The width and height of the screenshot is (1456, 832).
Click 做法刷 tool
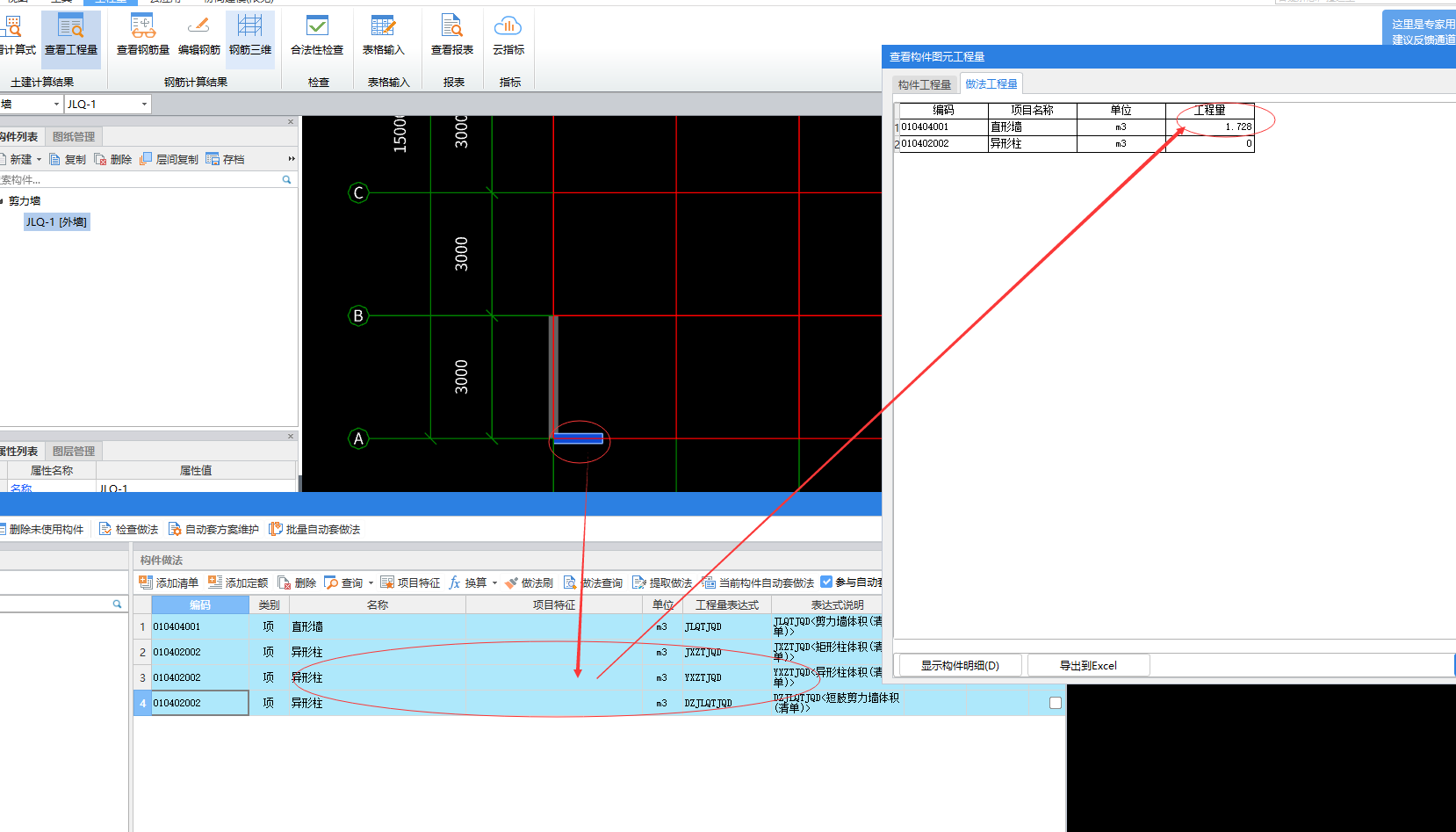tap(529, 582)
